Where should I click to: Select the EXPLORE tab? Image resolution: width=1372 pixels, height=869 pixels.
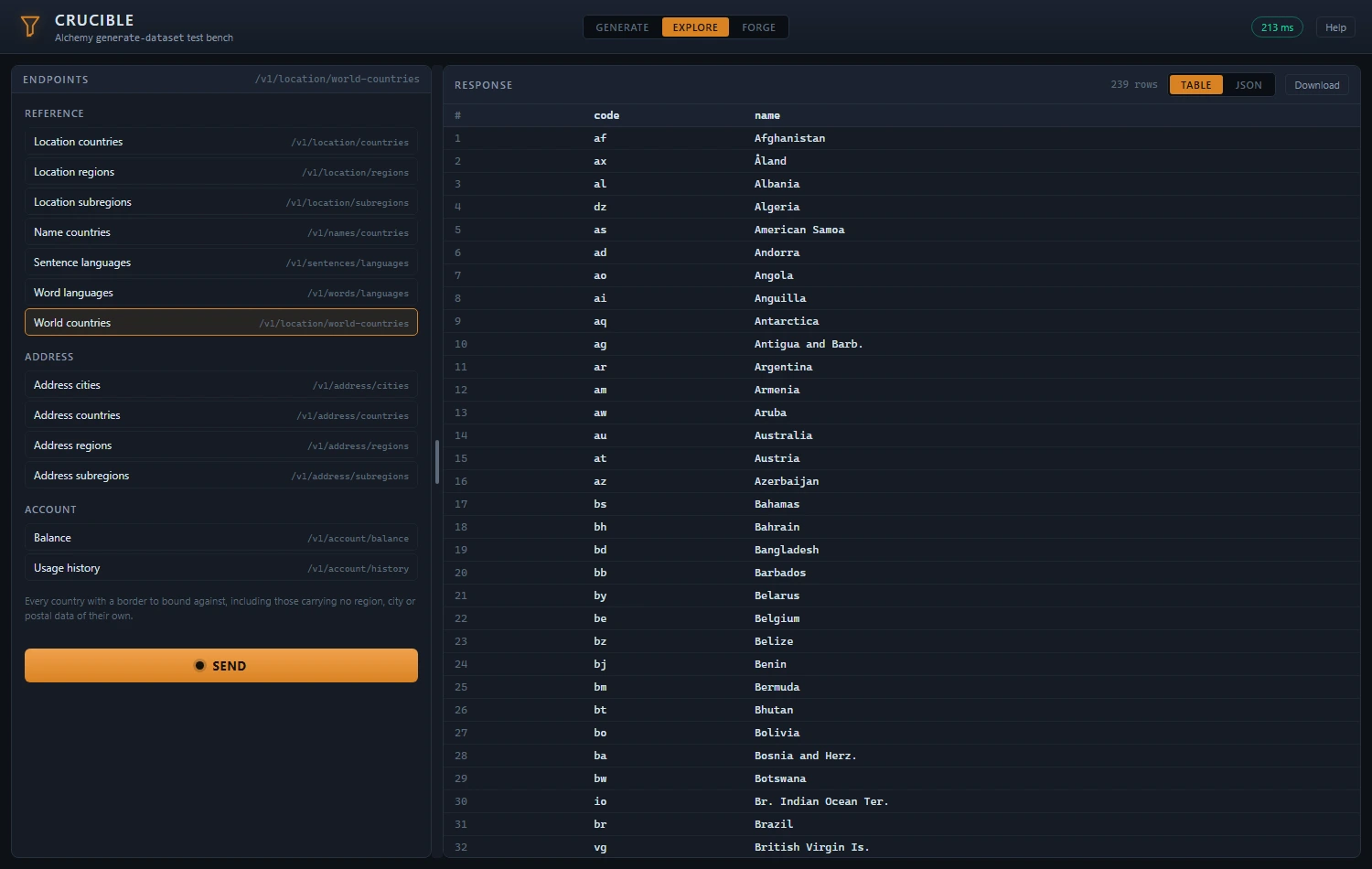tap(695, 27)
